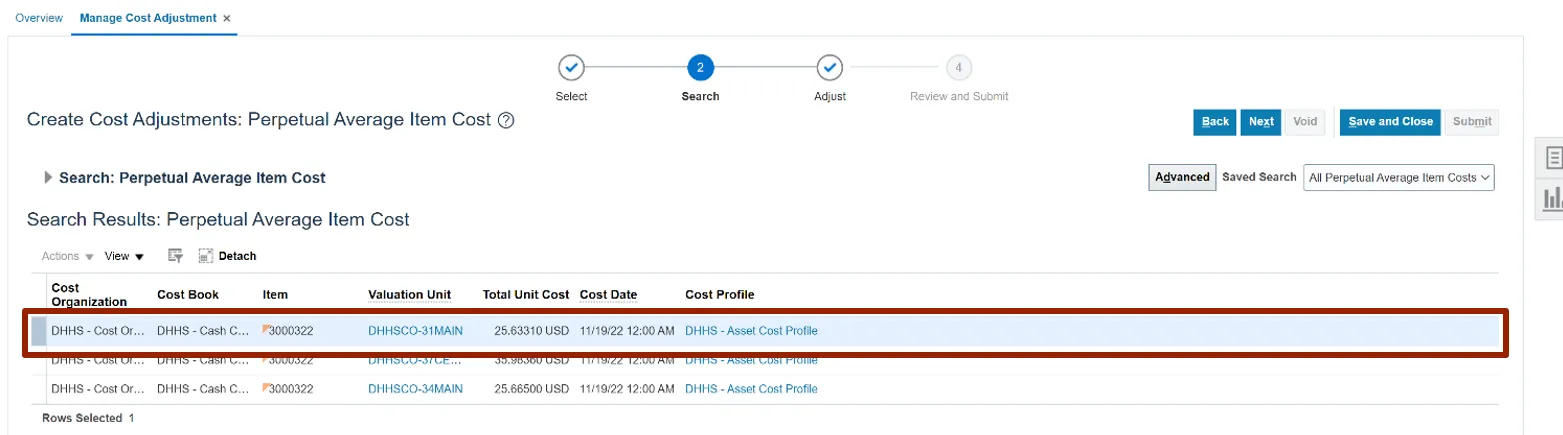Open the Saved Search dropdown
1563x435 pixels.
(x=1398, y=178)
